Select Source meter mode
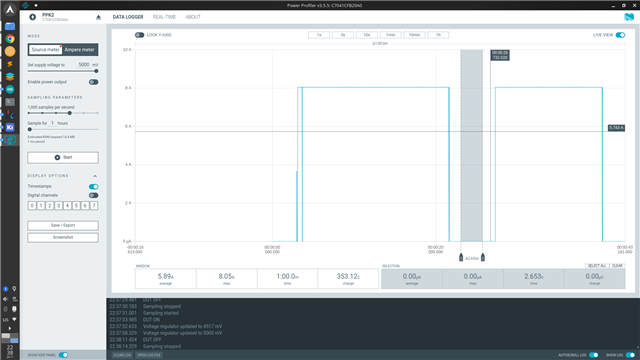Screen dimensions: 640x360 tap(45, 50)
